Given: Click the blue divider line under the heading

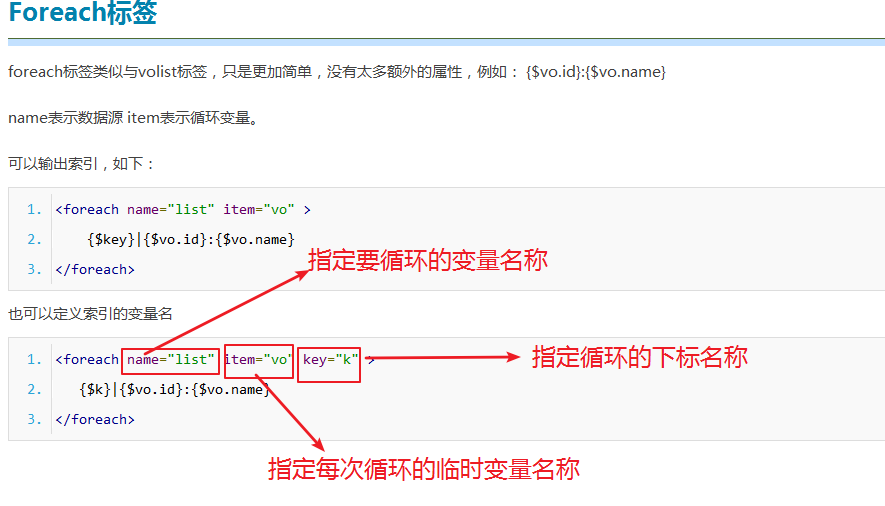Looking at the screenshot, I should [x=445, y=42].
